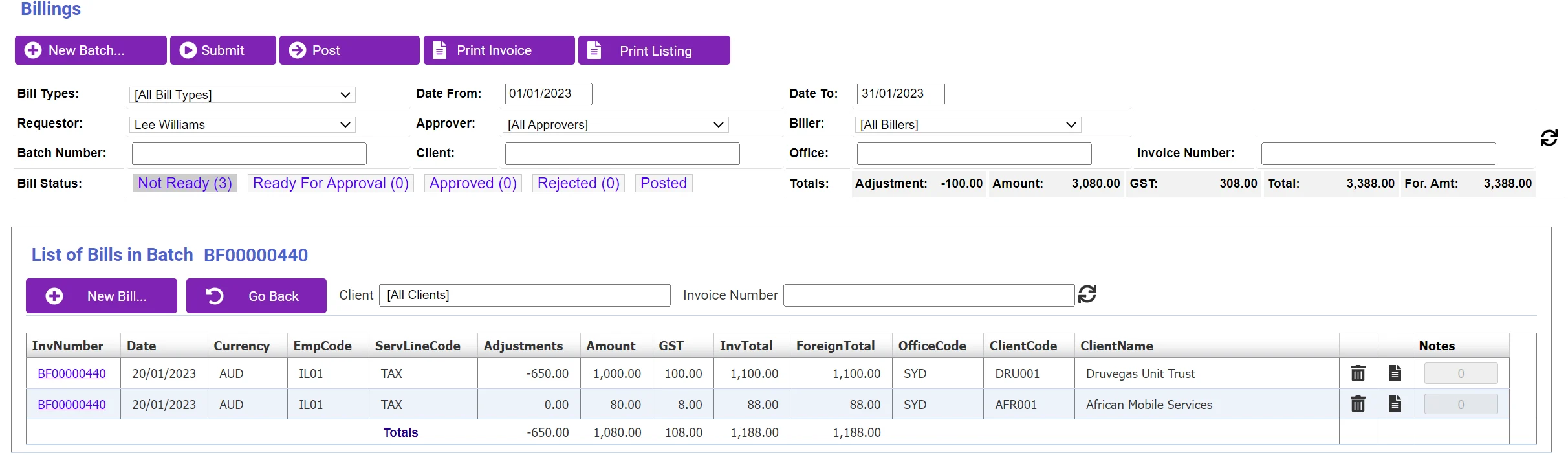The width and height of the screenshot is (1568, 455).
Task: Switch to Ready For Approval (0) status
Action: [331, 183]
